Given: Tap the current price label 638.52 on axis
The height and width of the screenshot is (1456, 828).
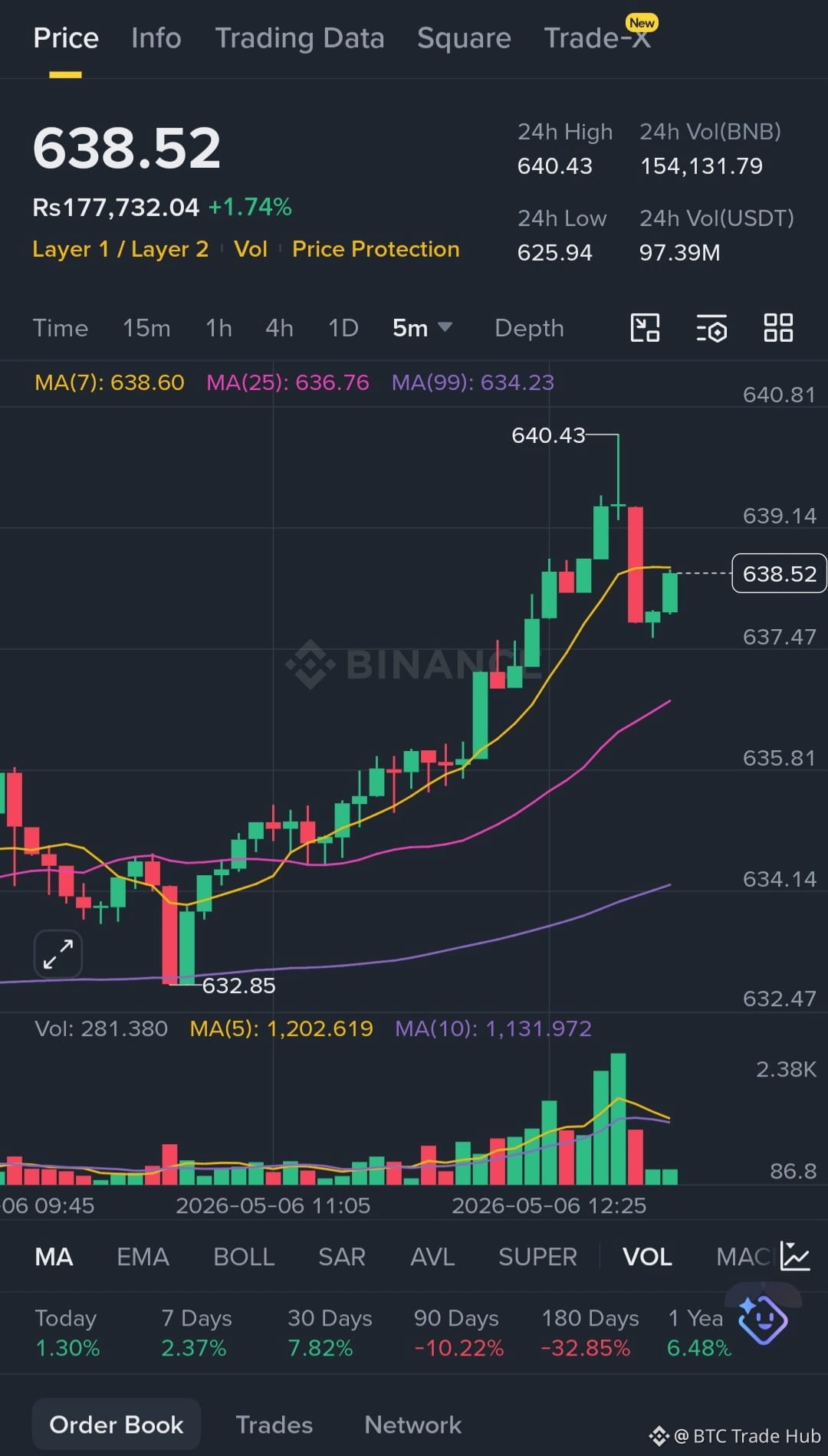Looking at the screenshot, I should [x=779, y=573].
